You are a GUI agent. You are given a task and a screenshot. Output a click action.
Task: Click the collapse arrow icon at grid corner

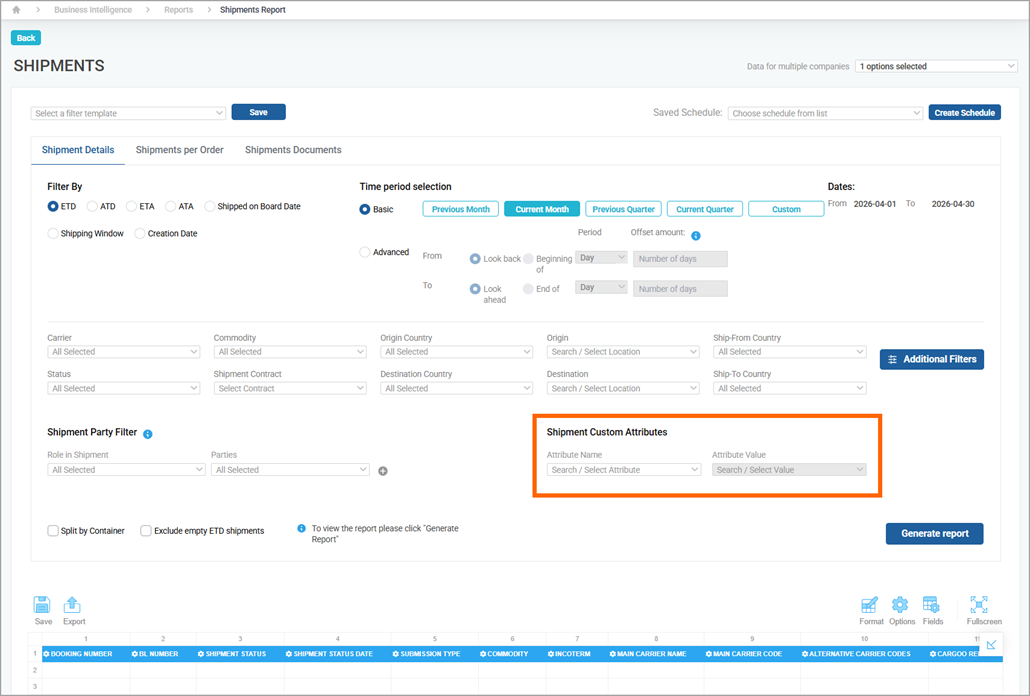[991, 645]
